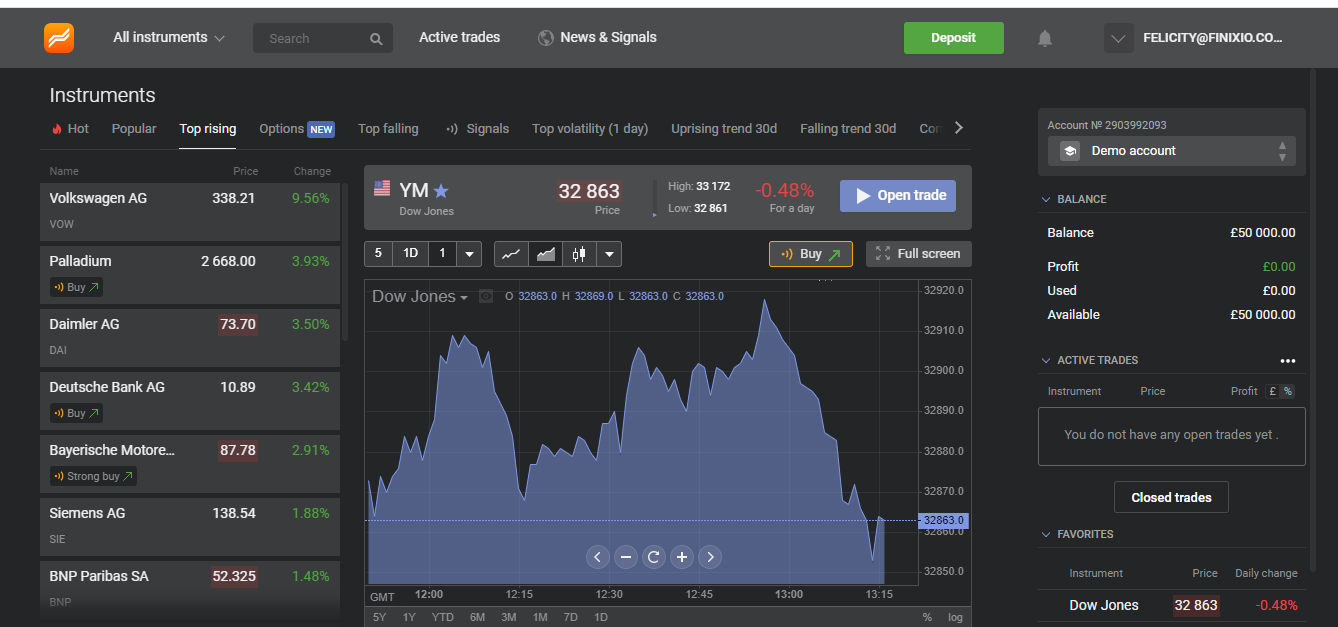Select Siemens AG instrument row
1338x627 pixels.
[x=190, y=525]
